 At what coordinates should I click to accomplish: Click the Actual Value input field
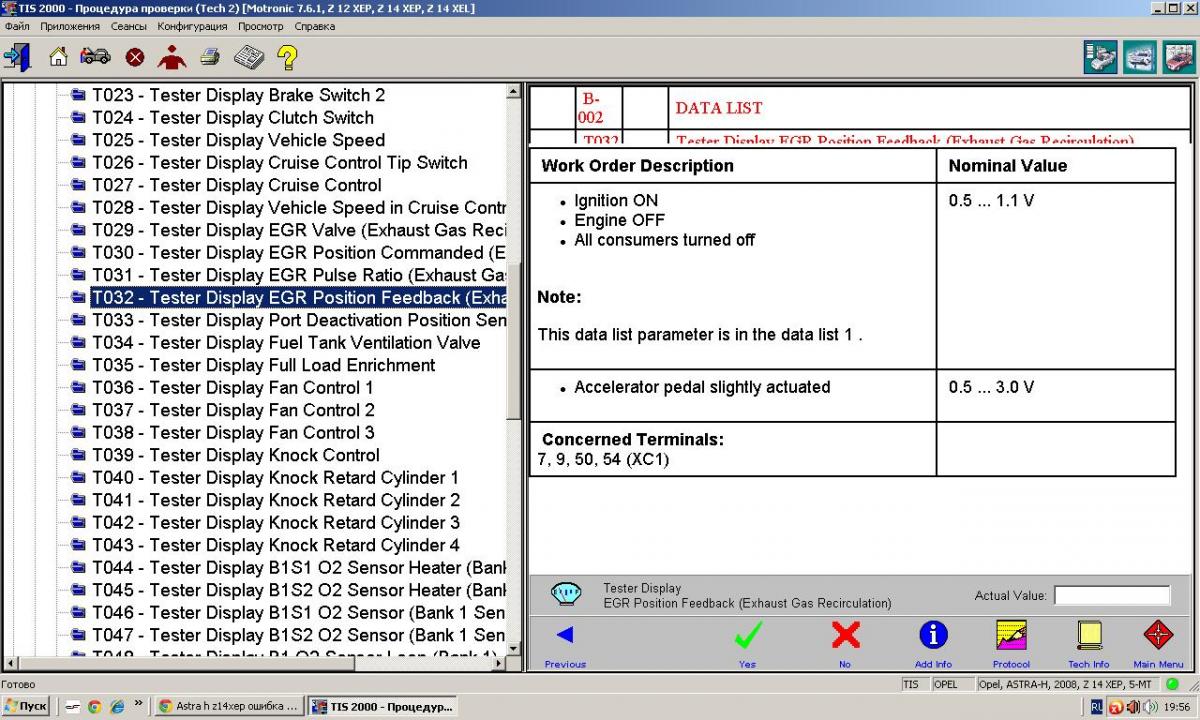pos(1111,596)
